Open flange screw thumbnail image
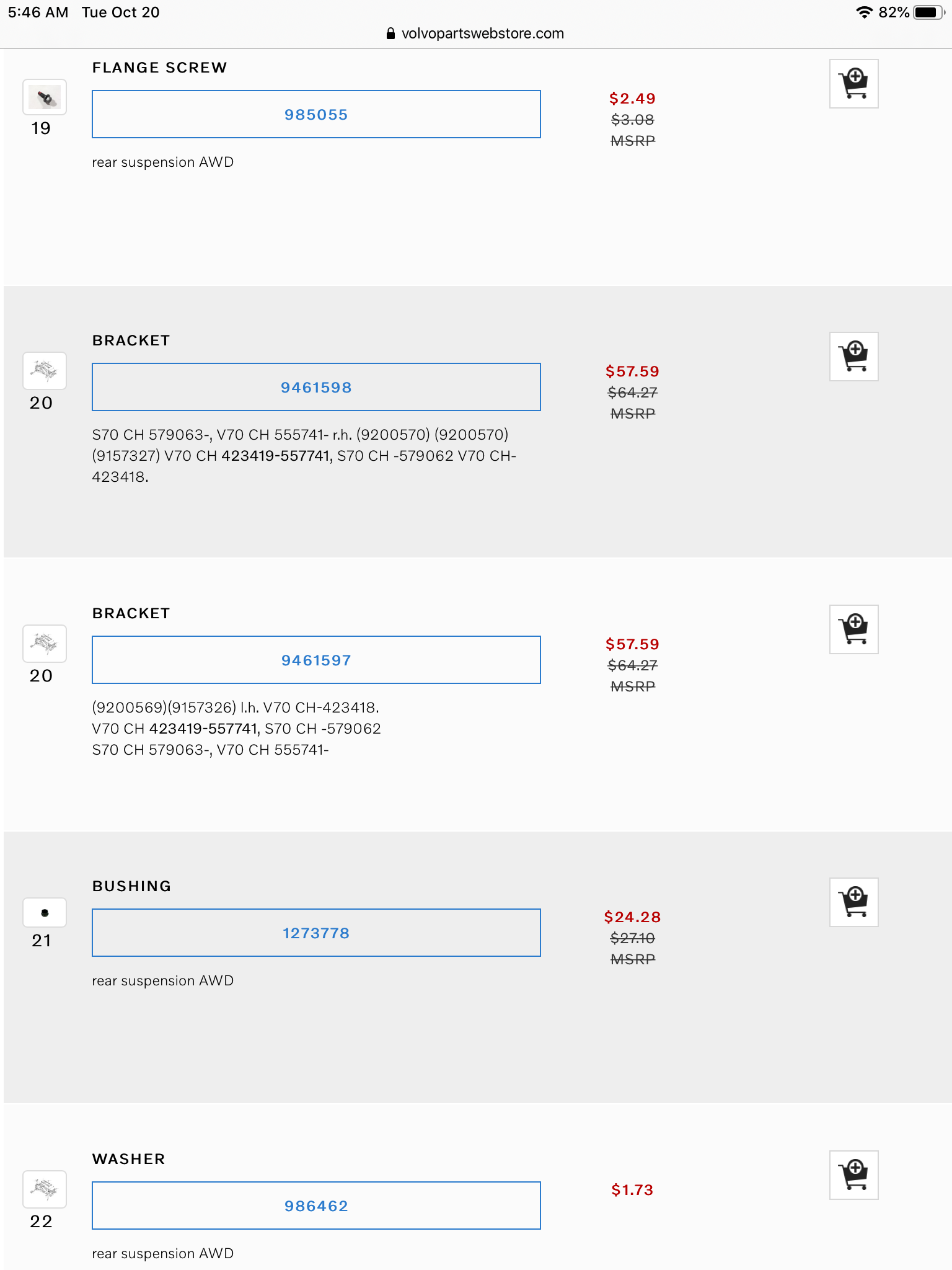The image size is (952, 1270). 45,97
